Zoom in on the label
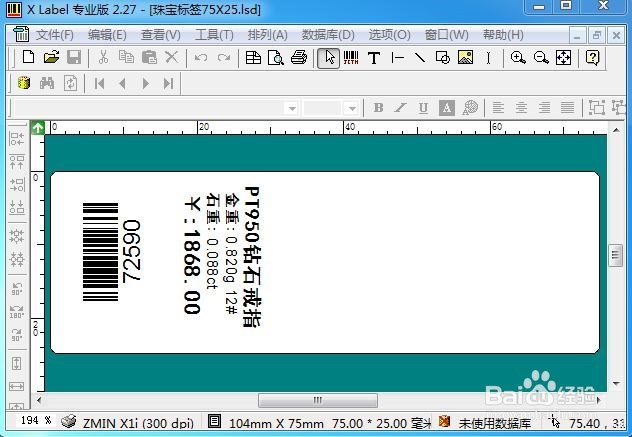This screenshot has width=632, height=437. [x=518, y=58]
